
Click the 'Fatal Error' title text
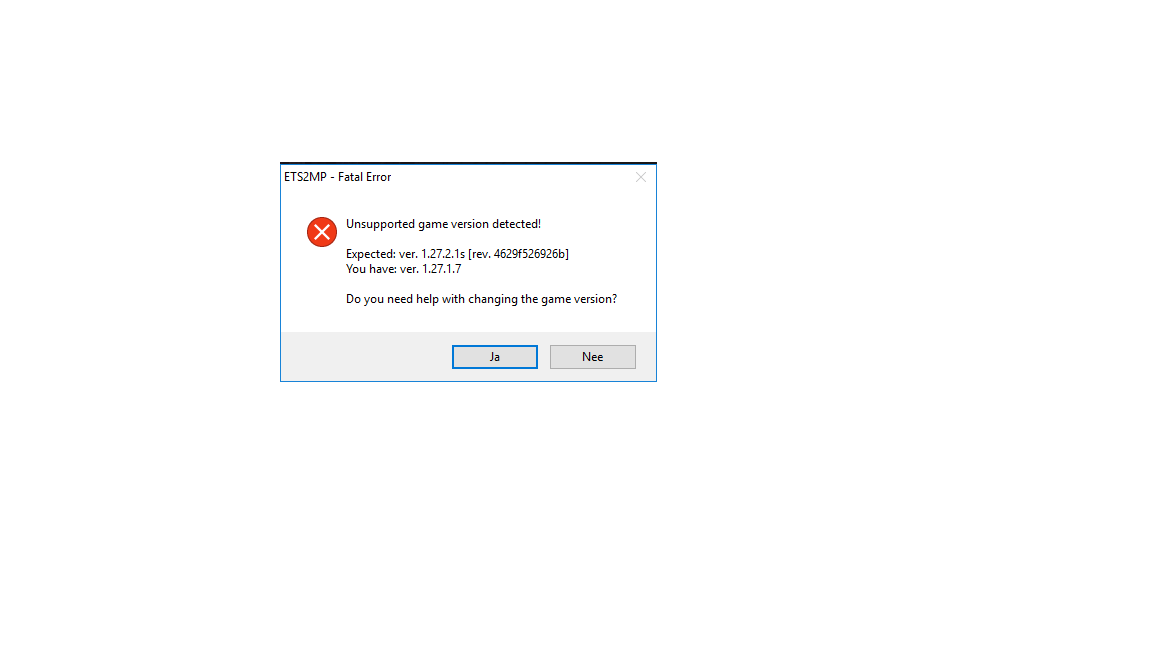coord(364,177)
